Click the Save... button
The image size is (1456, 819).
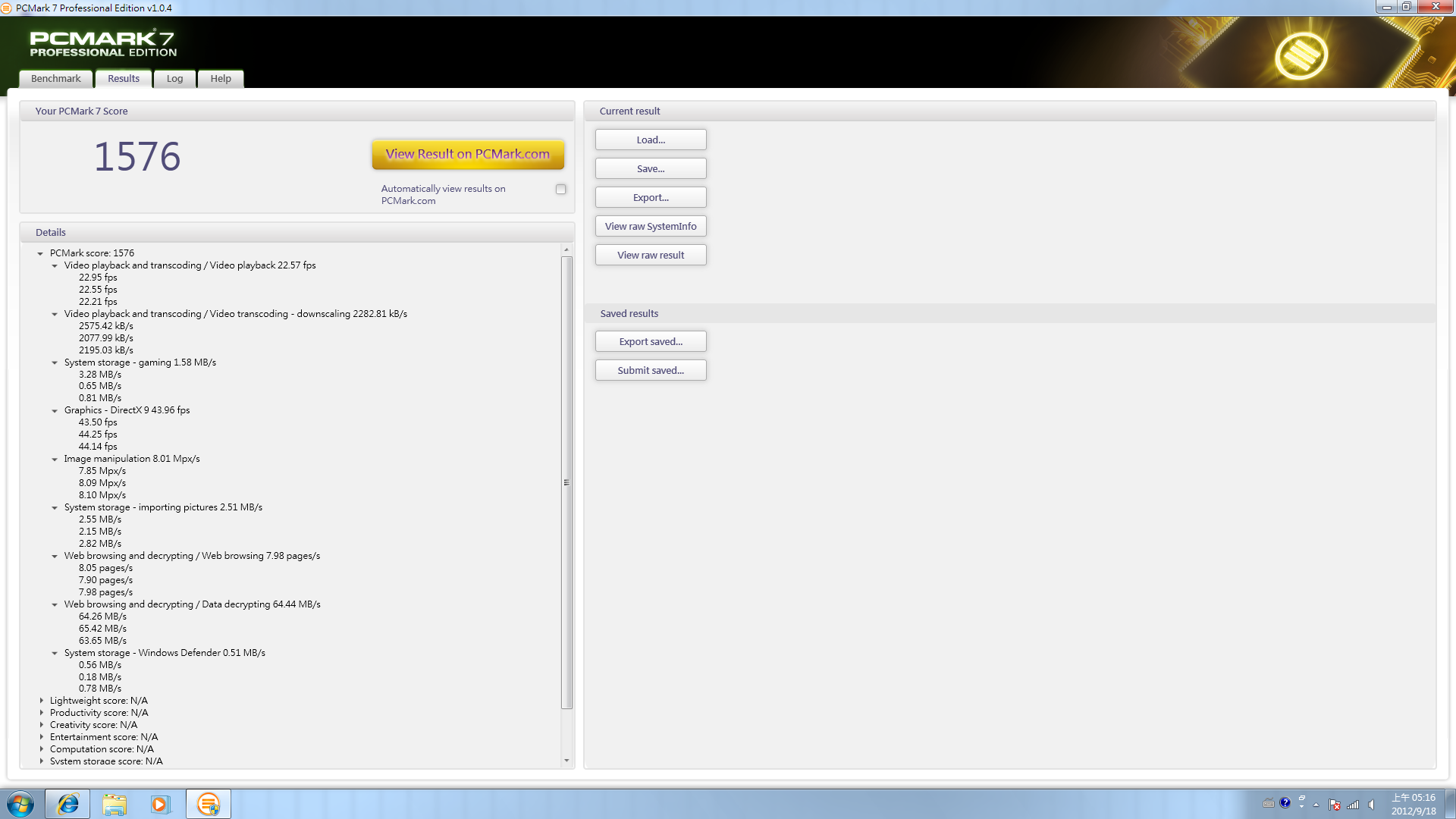(651, 168)
